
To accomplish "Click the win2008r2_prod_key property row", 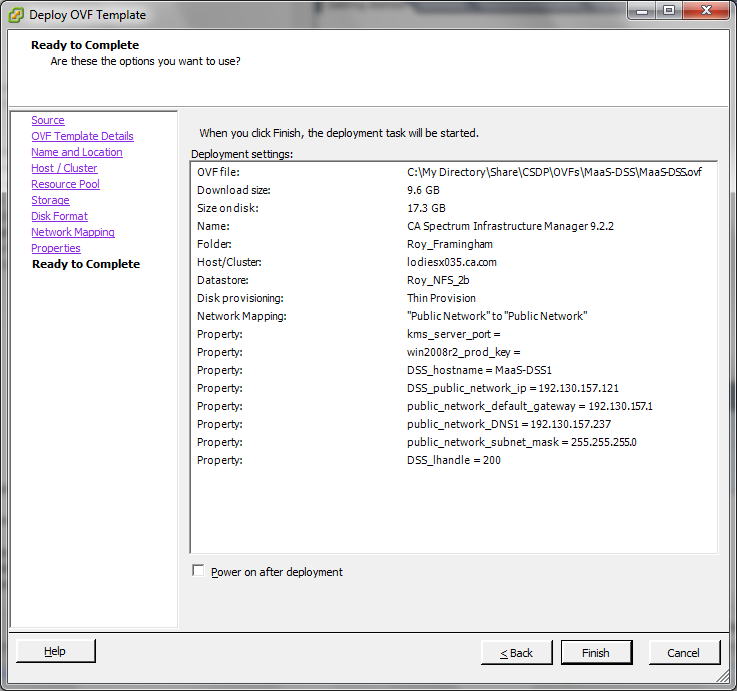I will click(x=463, y=352).
